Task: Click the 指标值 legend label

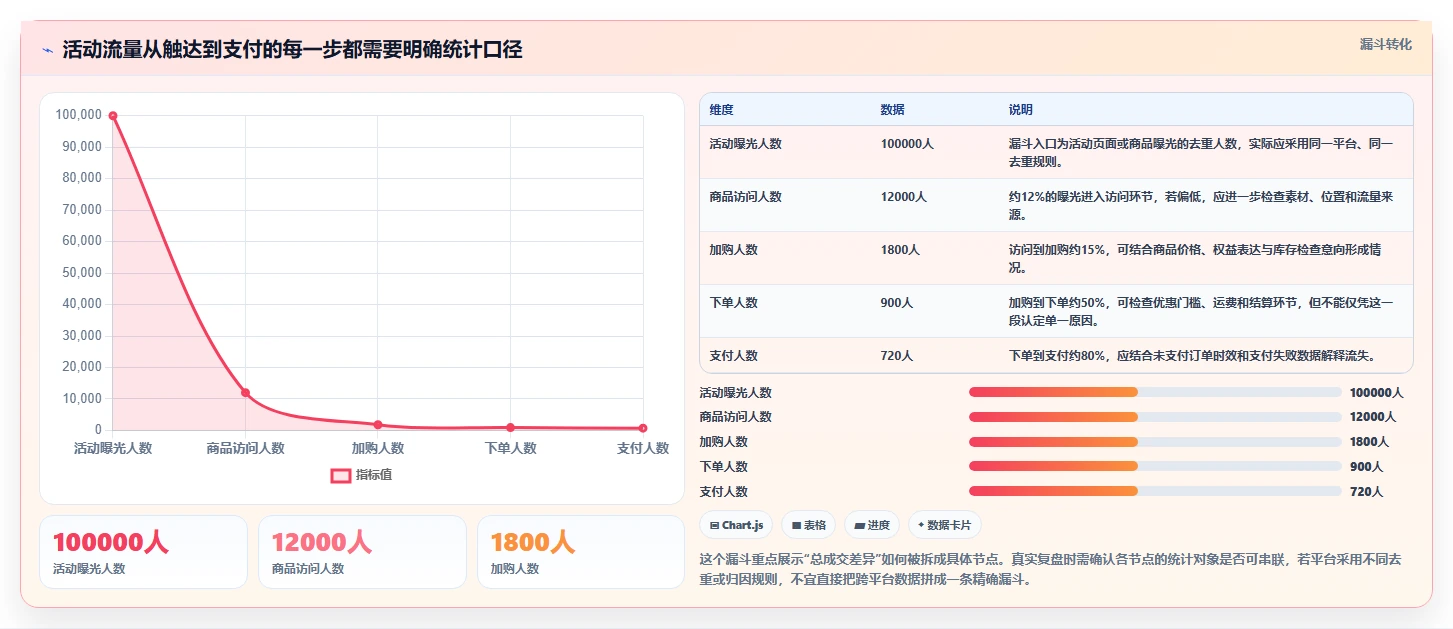Action: [x=374, y=475]
